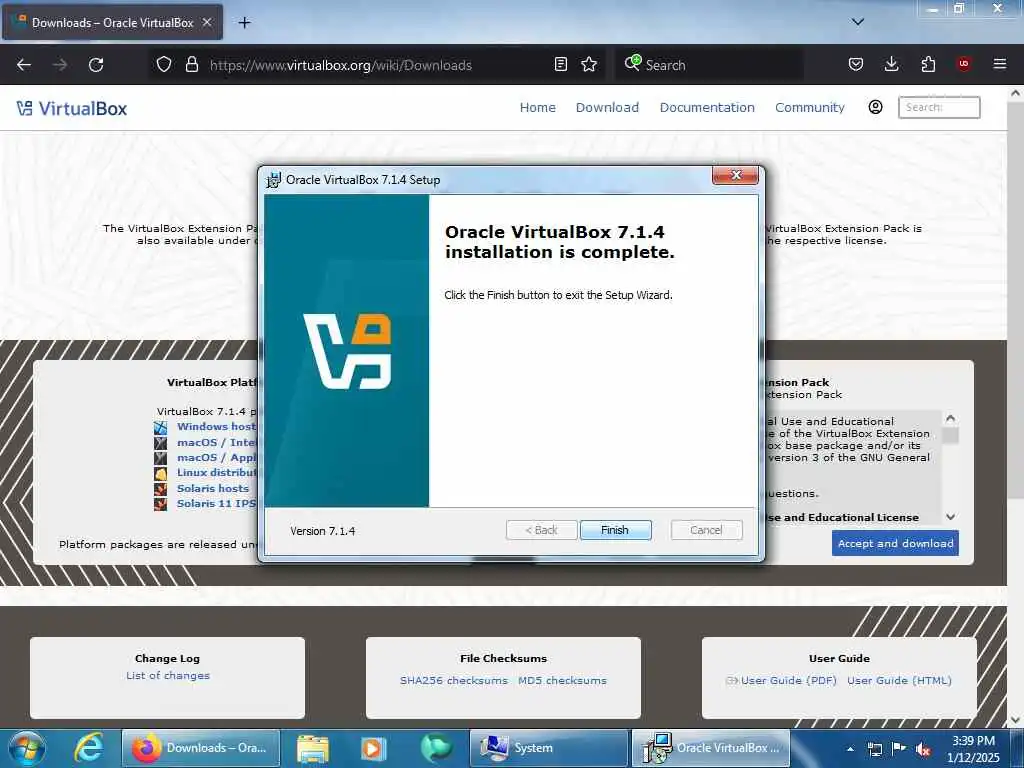Open the Documentation site menu item
The width and height of the screenshot is (1024, 768).
click(x=707, y=107)
